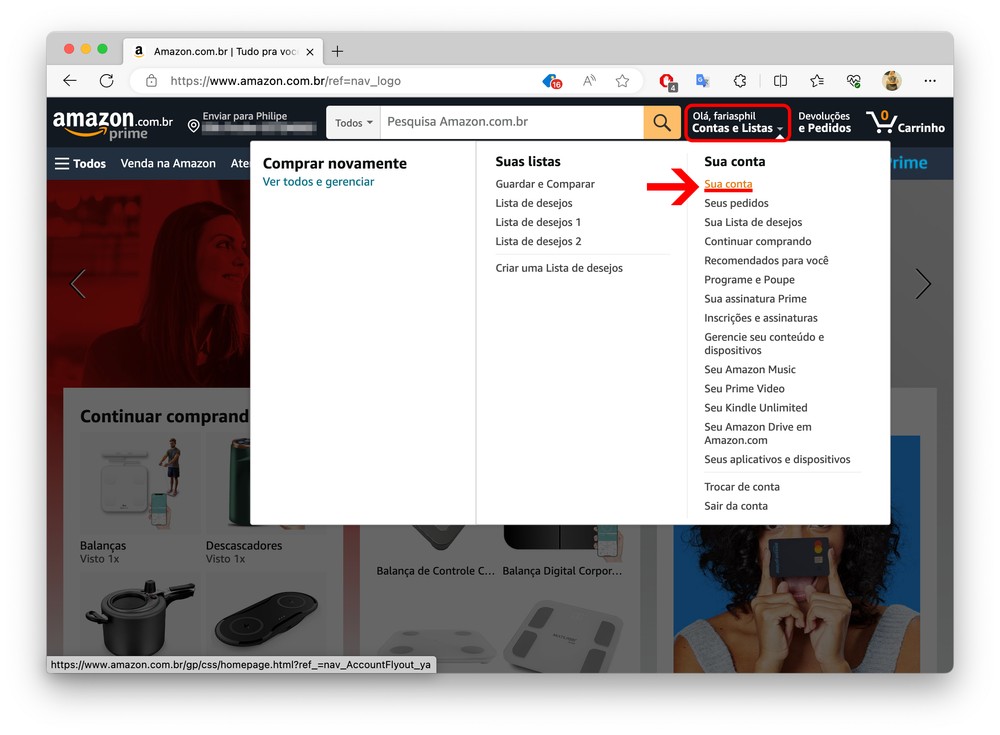This screenshot has height=735, width=1000.
Task: Click Criar uma Lista de desejos
Action: (559, 268)
